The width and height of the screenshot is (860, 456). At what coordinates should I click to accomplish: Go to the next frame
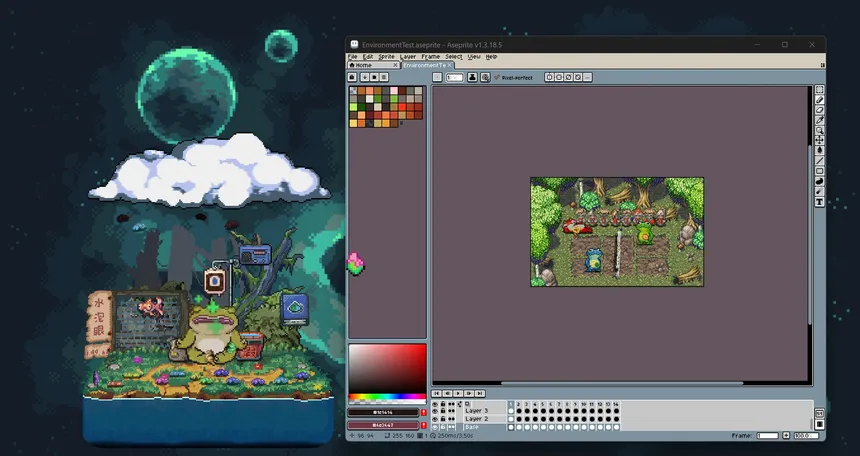[x=469, y=393]
